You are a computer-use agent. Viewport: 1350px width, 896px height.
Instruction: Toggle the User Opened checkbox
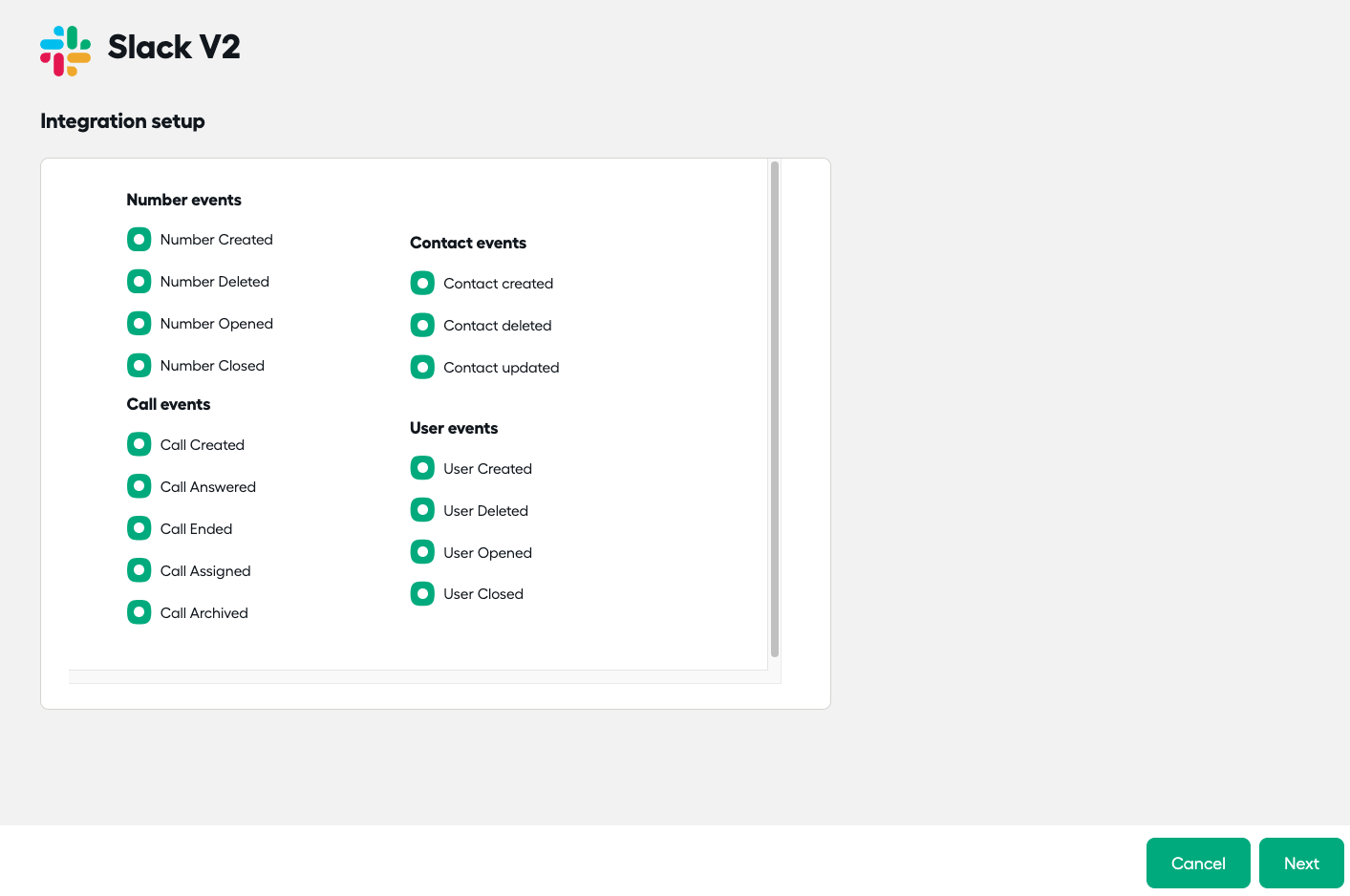click(x=422, y=552)
